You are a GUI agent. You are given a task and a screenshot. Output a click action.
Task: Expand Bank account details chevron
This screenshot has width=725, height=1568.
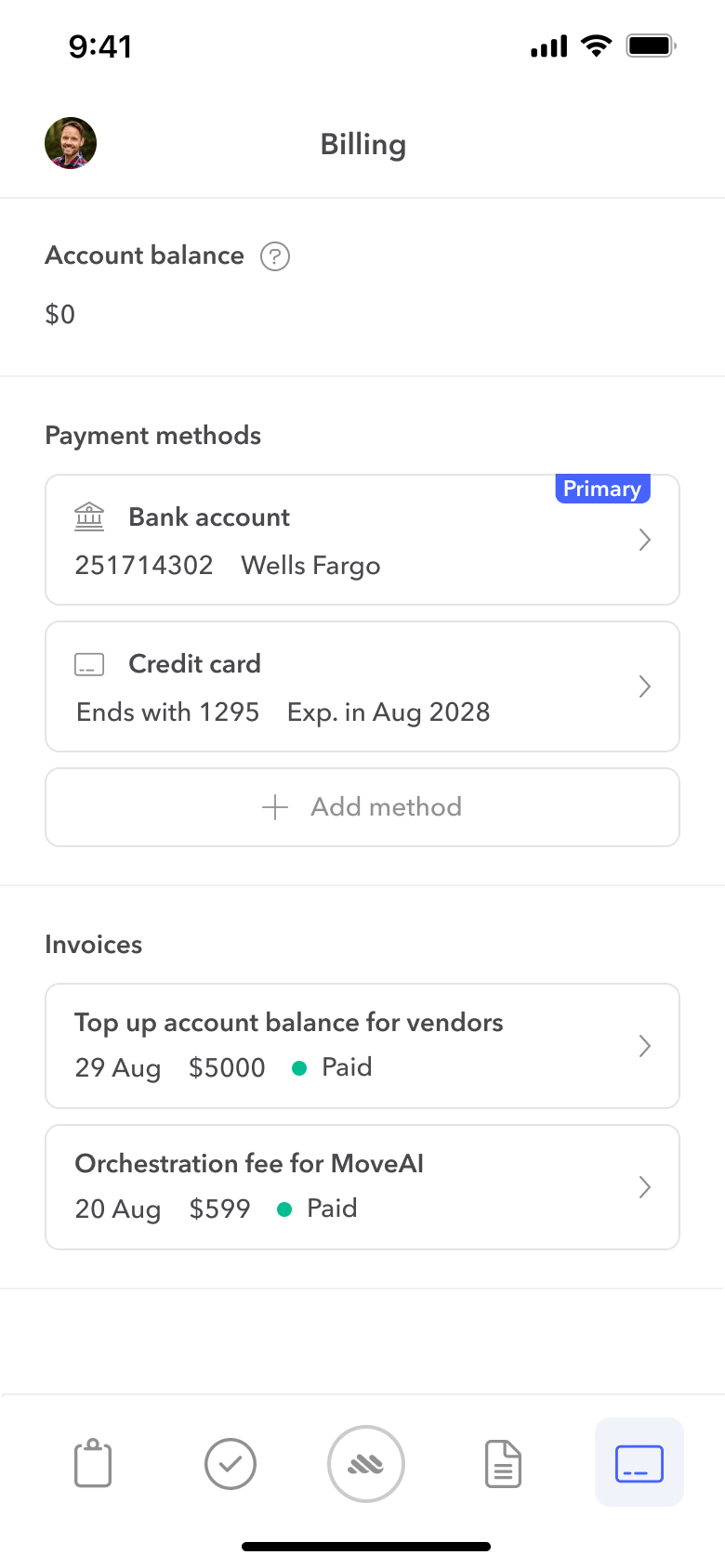pos(645,540)
